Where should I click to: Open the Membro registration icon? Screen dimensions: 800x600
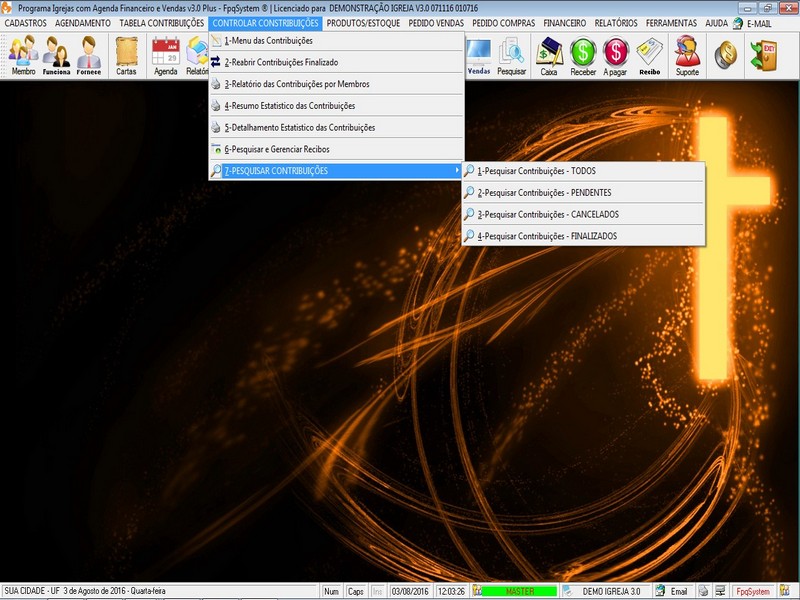[x=23, y=55]
